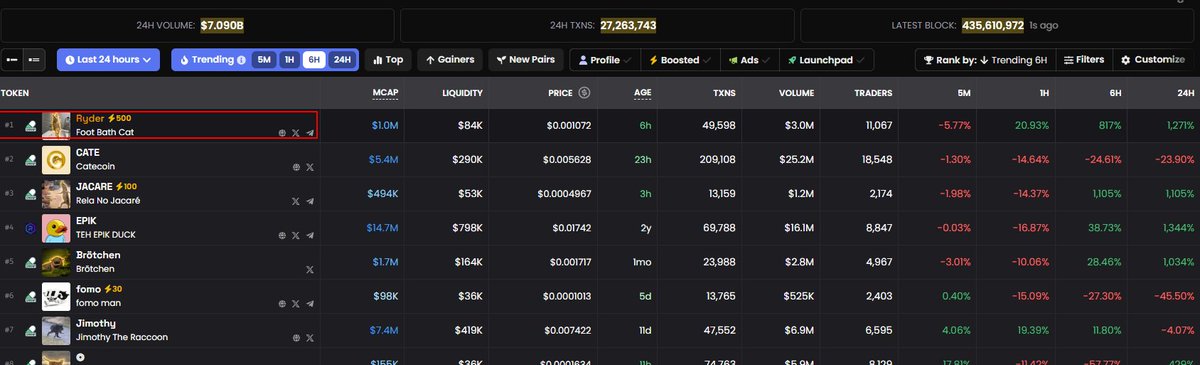Open JACARE token's Telegram icon
1200x365 pixels.
coord(310,201)
